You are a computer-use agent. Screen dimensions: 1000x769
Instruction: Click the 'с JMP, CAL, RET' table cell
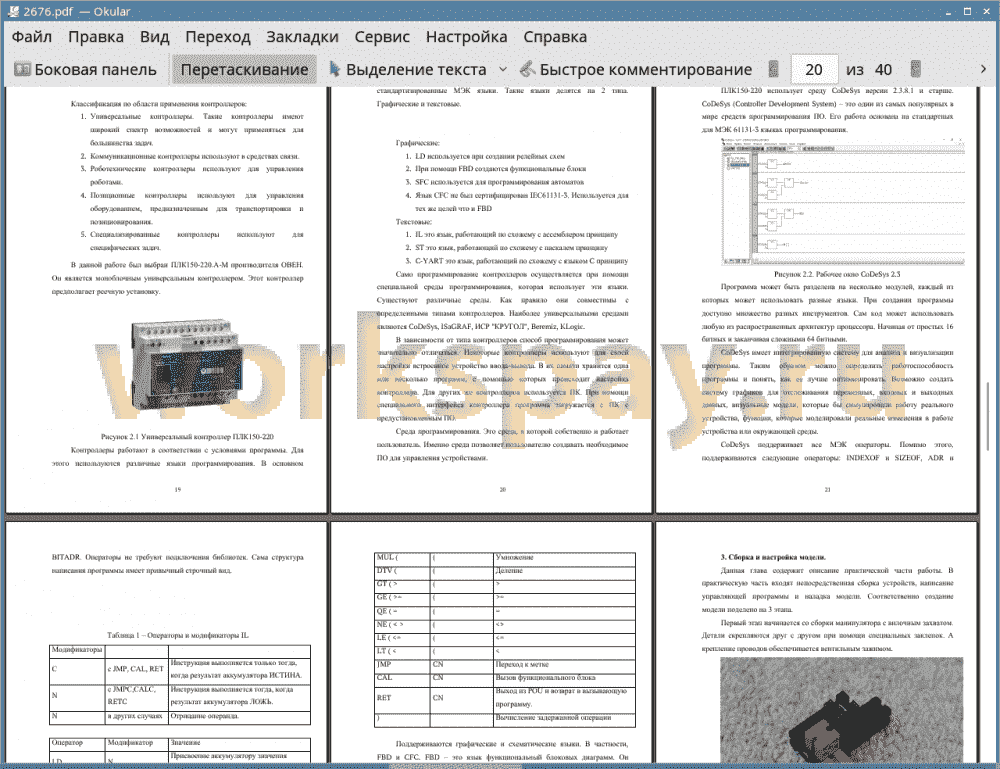tap(136, 670)
